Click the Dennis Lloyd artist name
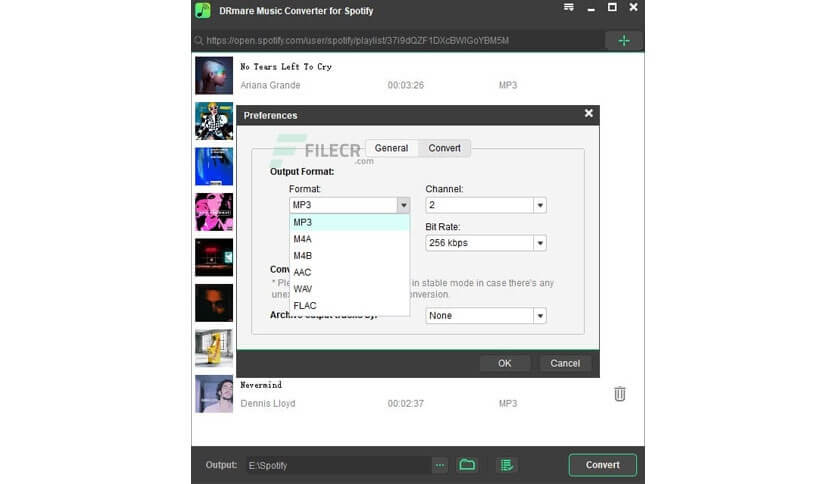The height and width of the screenshot is (484, 836). 268,404
